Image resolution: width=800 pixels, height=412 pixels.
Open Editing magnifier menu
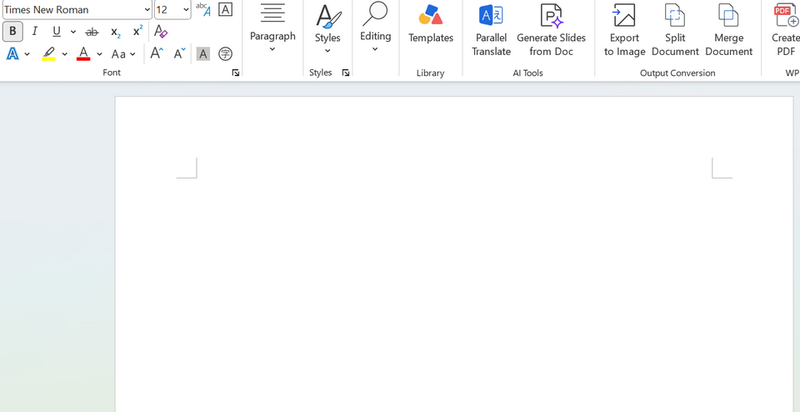(376, 27)
